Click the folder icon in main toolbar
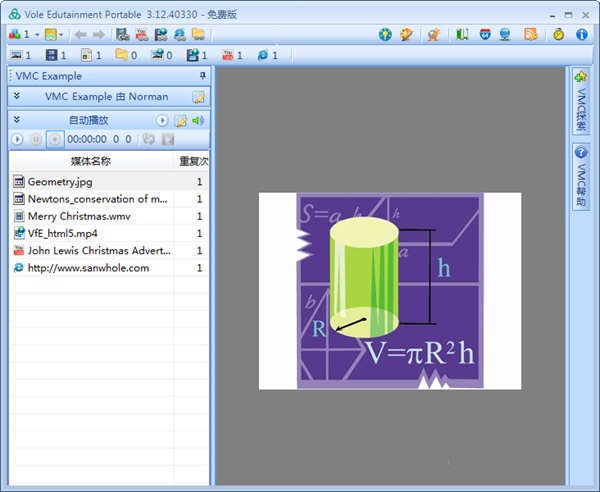This screenshot has width=600, height=492. click(x=198, y=34)
